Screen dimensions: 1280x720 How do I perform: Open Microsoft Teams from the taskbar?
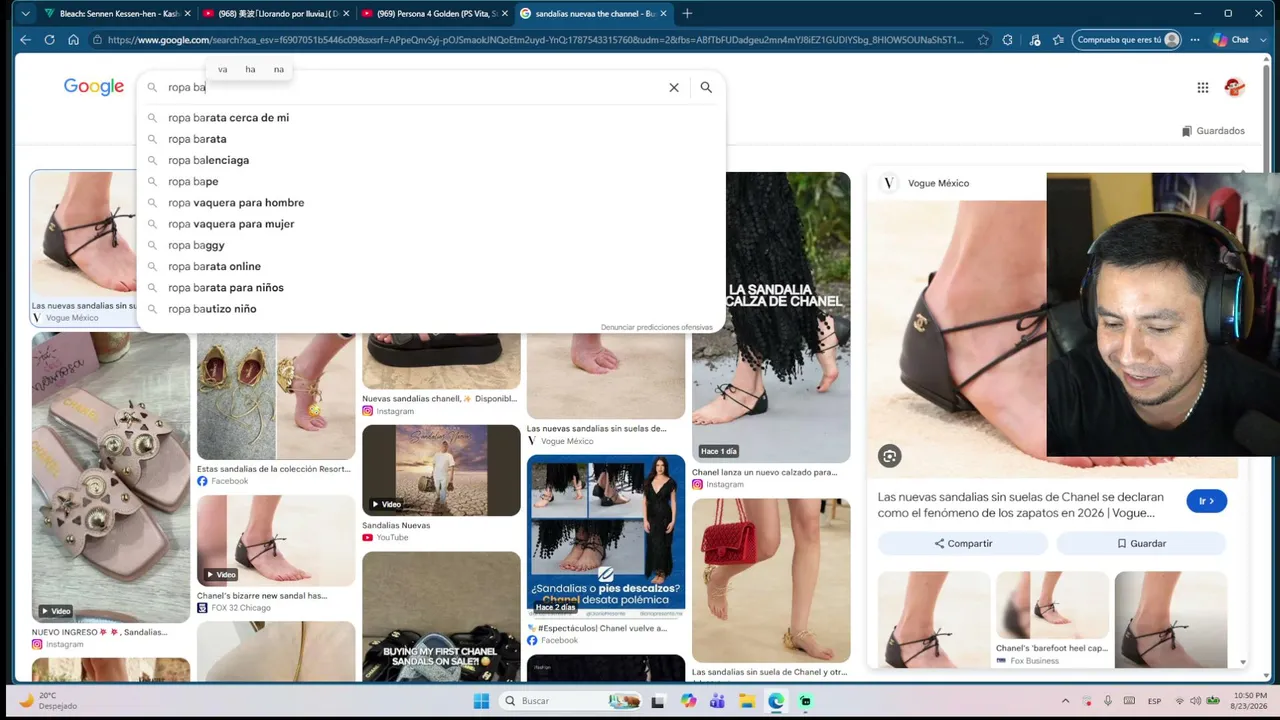[717, 701]
